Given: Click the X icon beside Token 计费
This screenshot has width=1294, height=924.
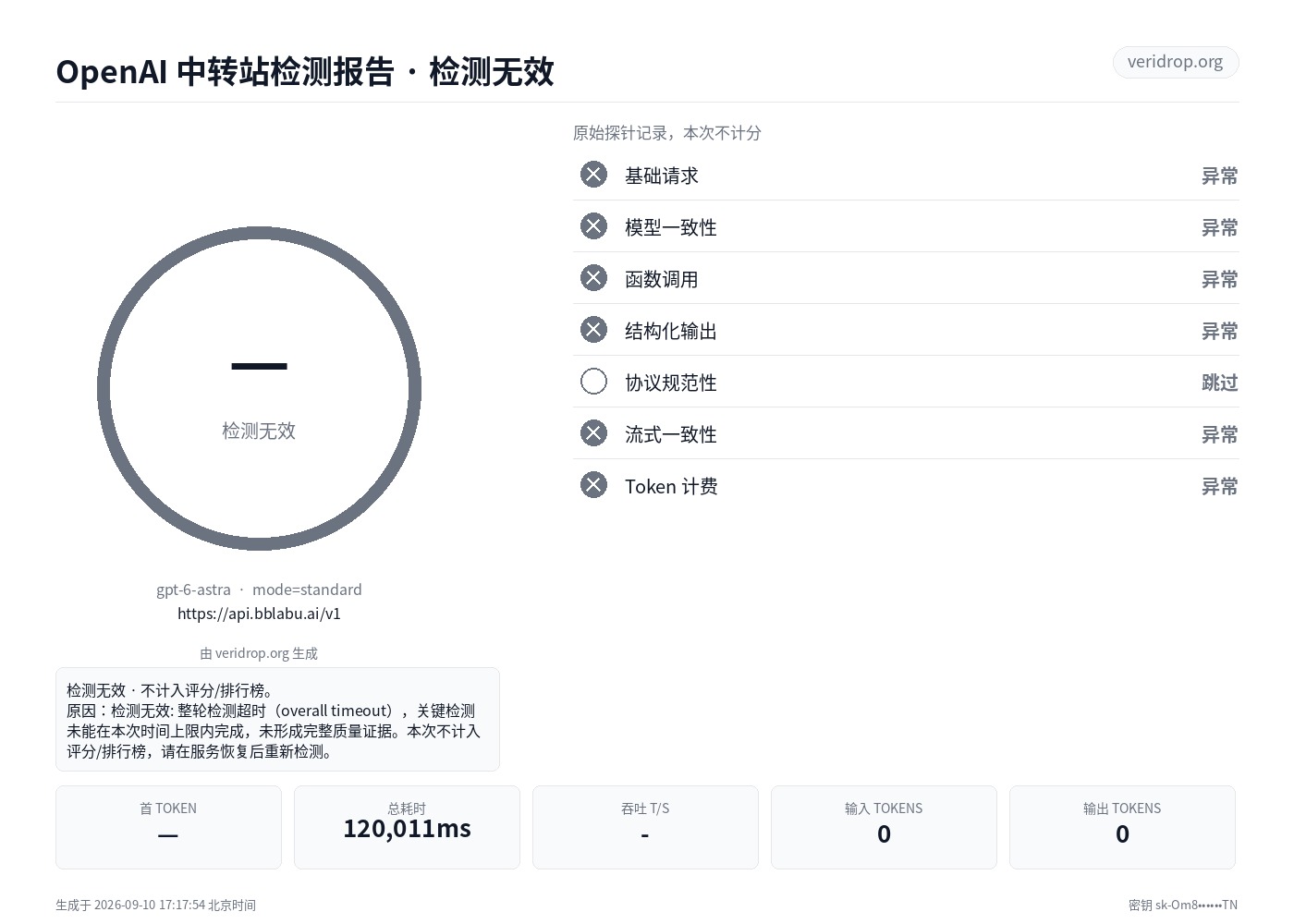Looking at the screenshot, I should pos(593,485).
